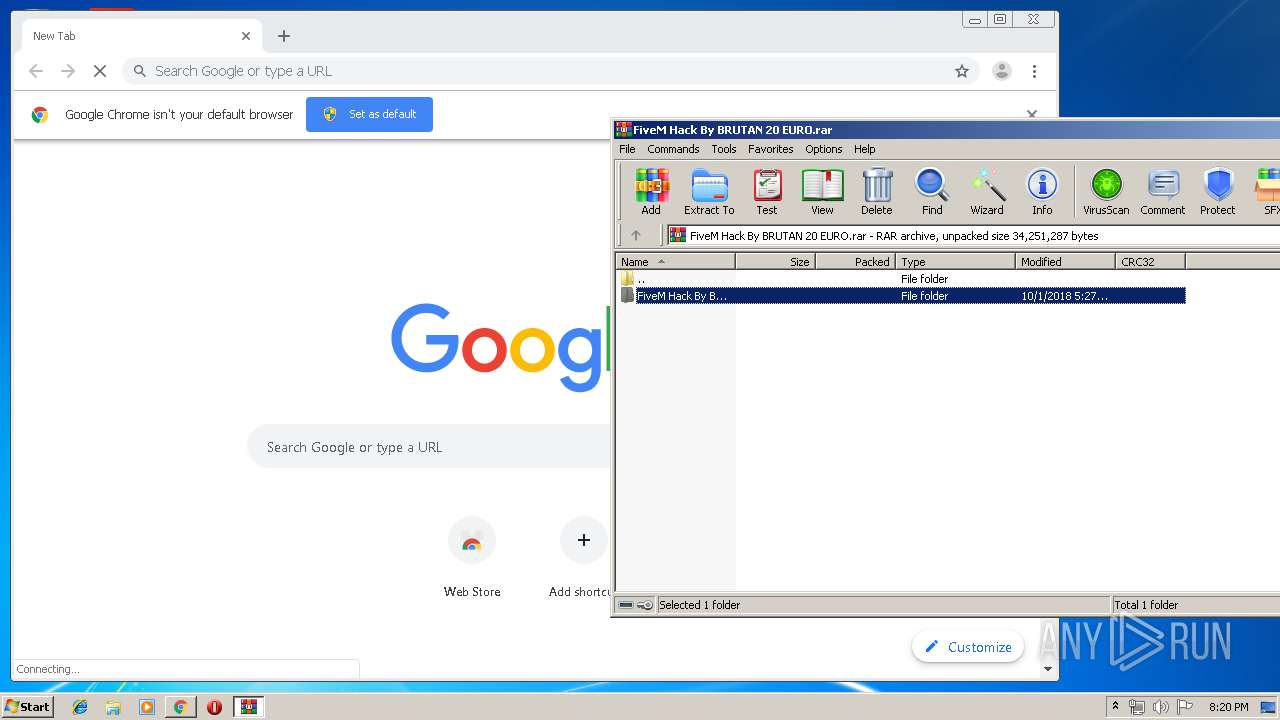Screen dimensions: 1280x720
Task: Open the Favorites menu
Action: tap(771, 149)
